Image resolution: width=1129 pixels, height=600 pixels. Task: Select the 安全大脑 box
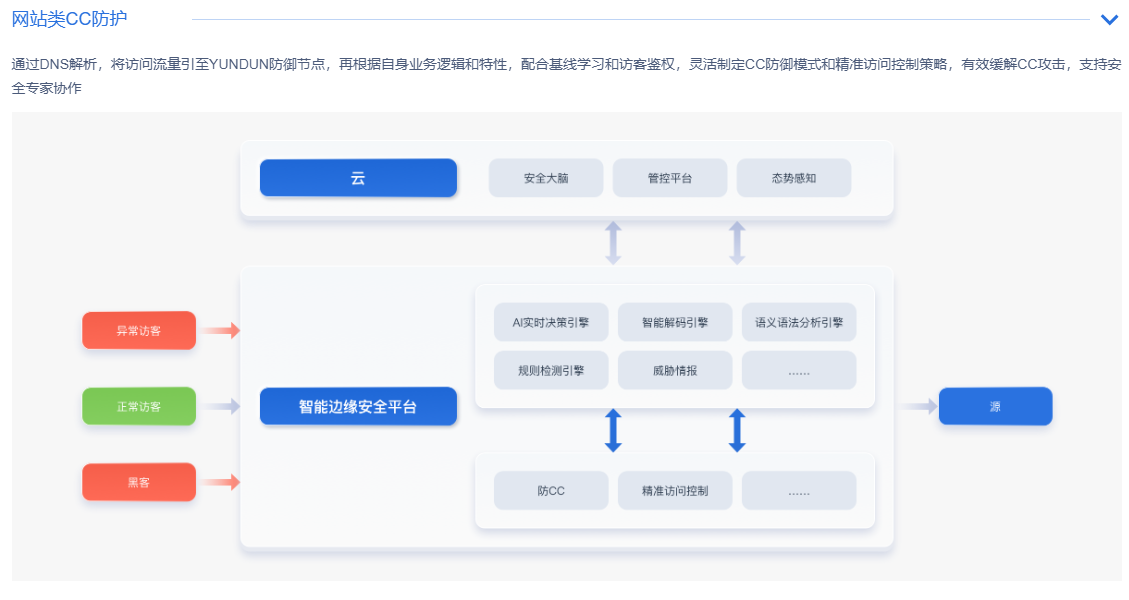(546, 178)
